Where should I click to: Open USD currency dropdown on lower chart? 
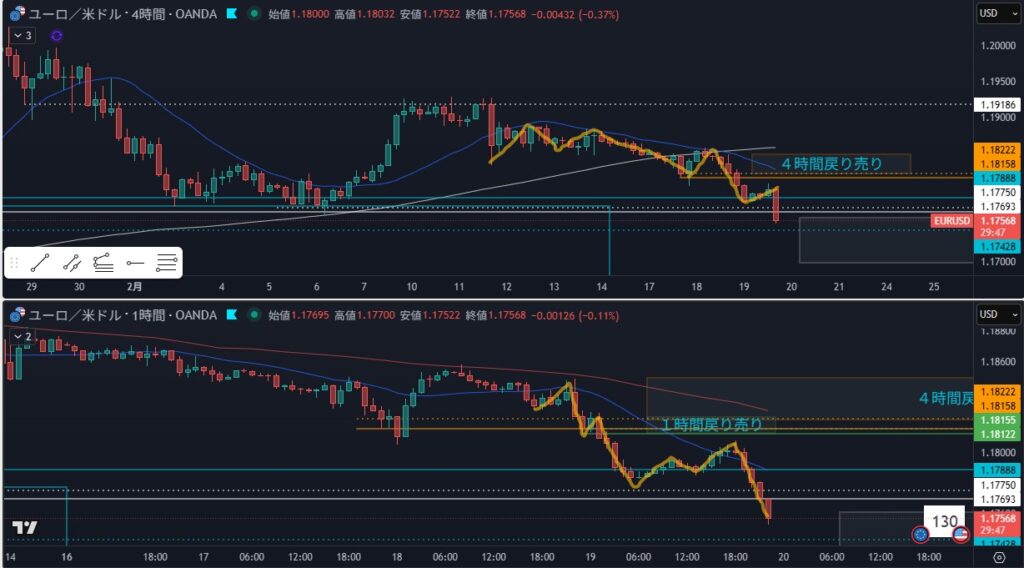(x=995, y=315)
